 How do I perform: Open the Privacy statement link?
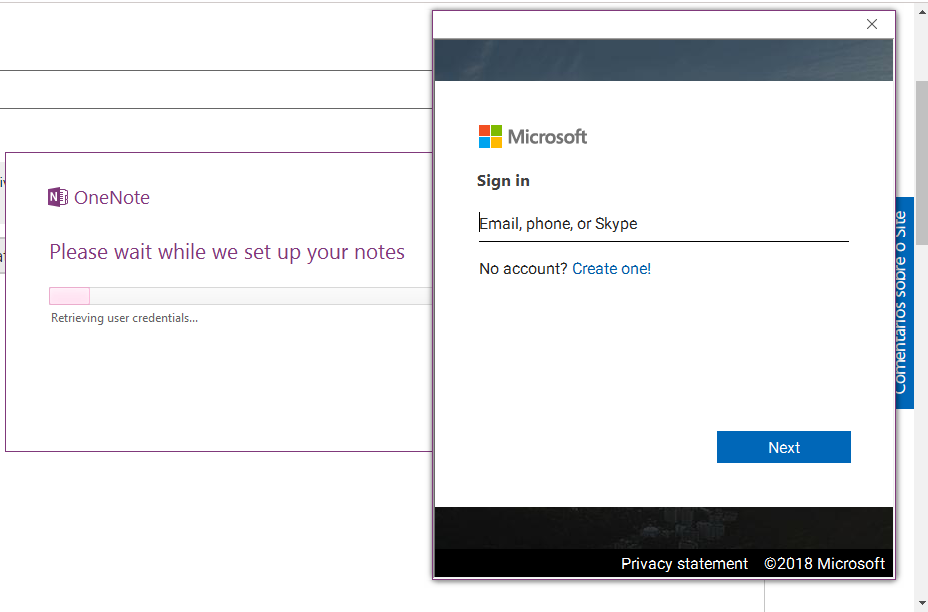[x=684, y=563]
